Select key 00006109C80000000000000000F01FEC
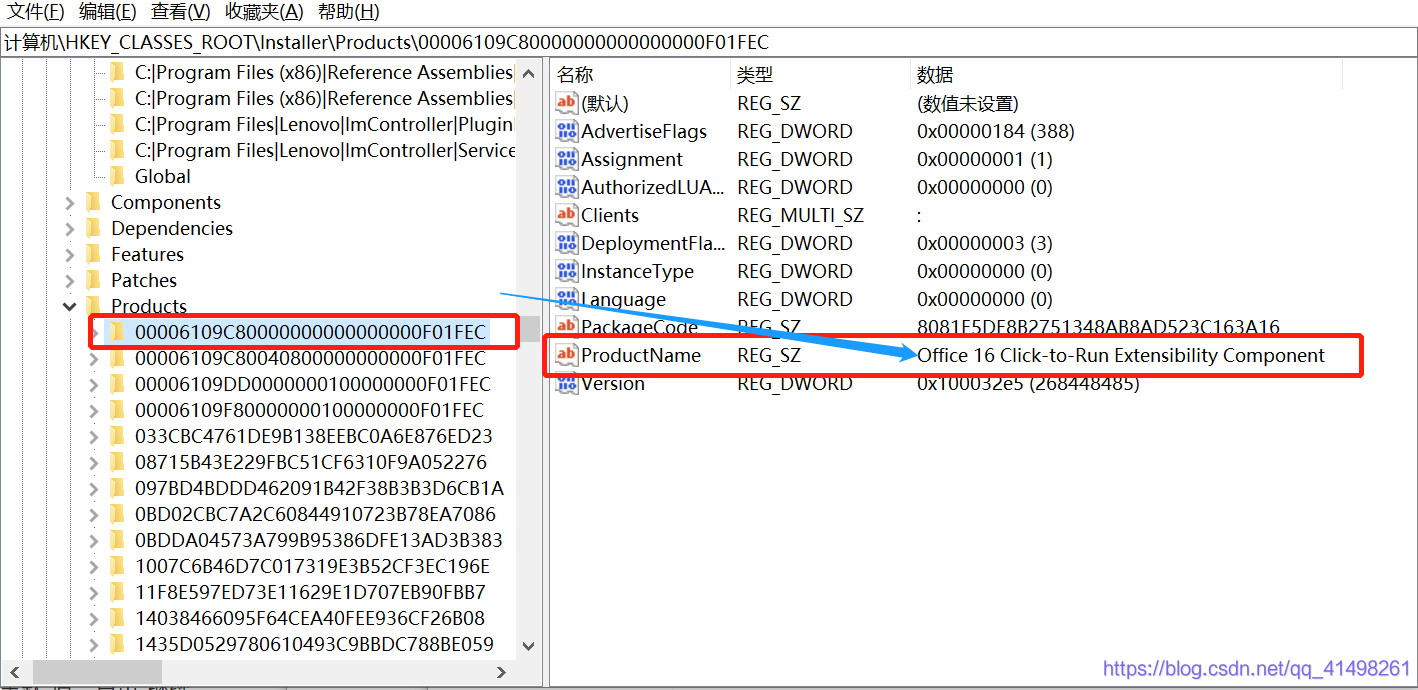 [x=310, y=332]
